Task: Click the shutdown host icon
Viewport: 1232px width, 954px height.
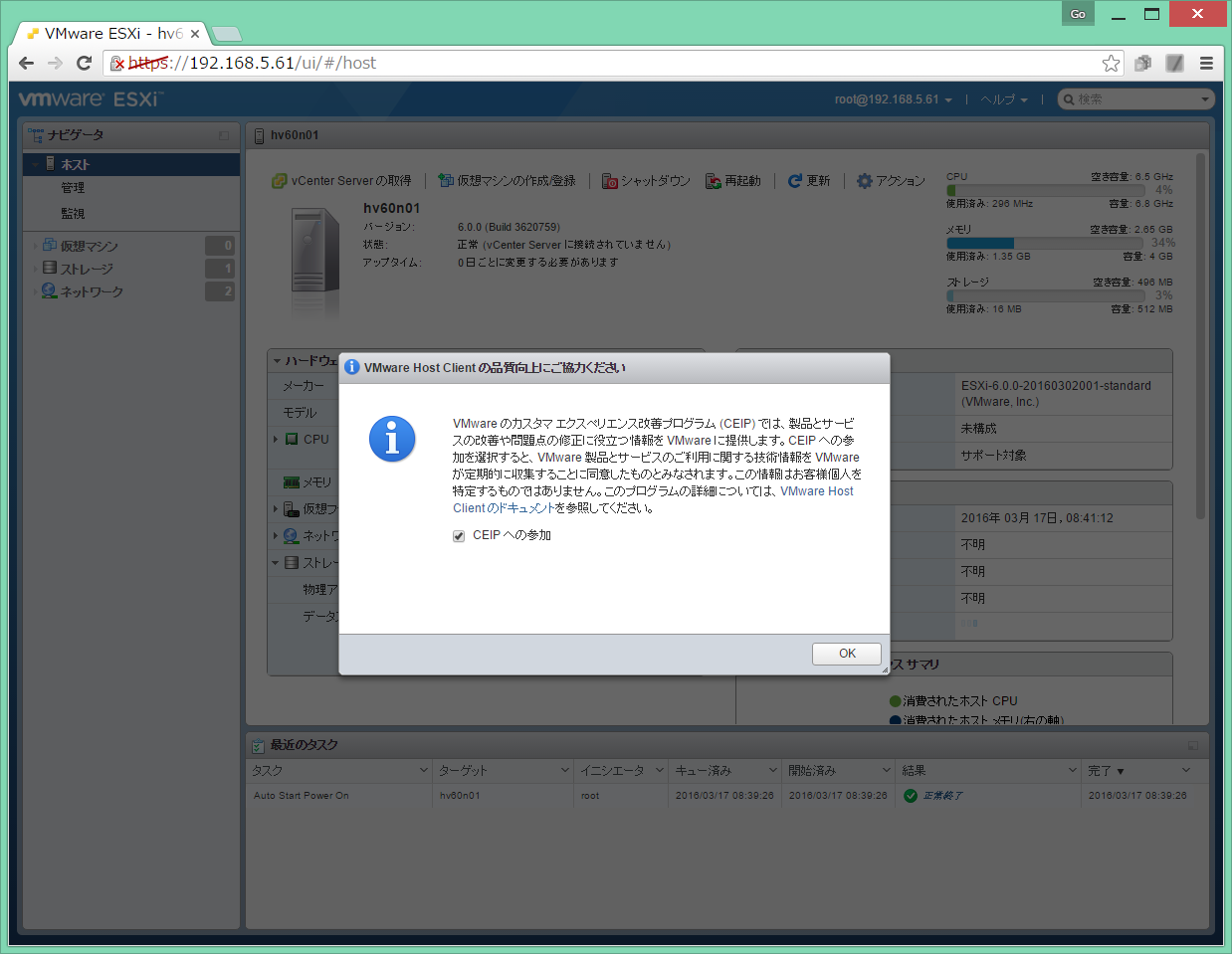Action: point(610,181)
